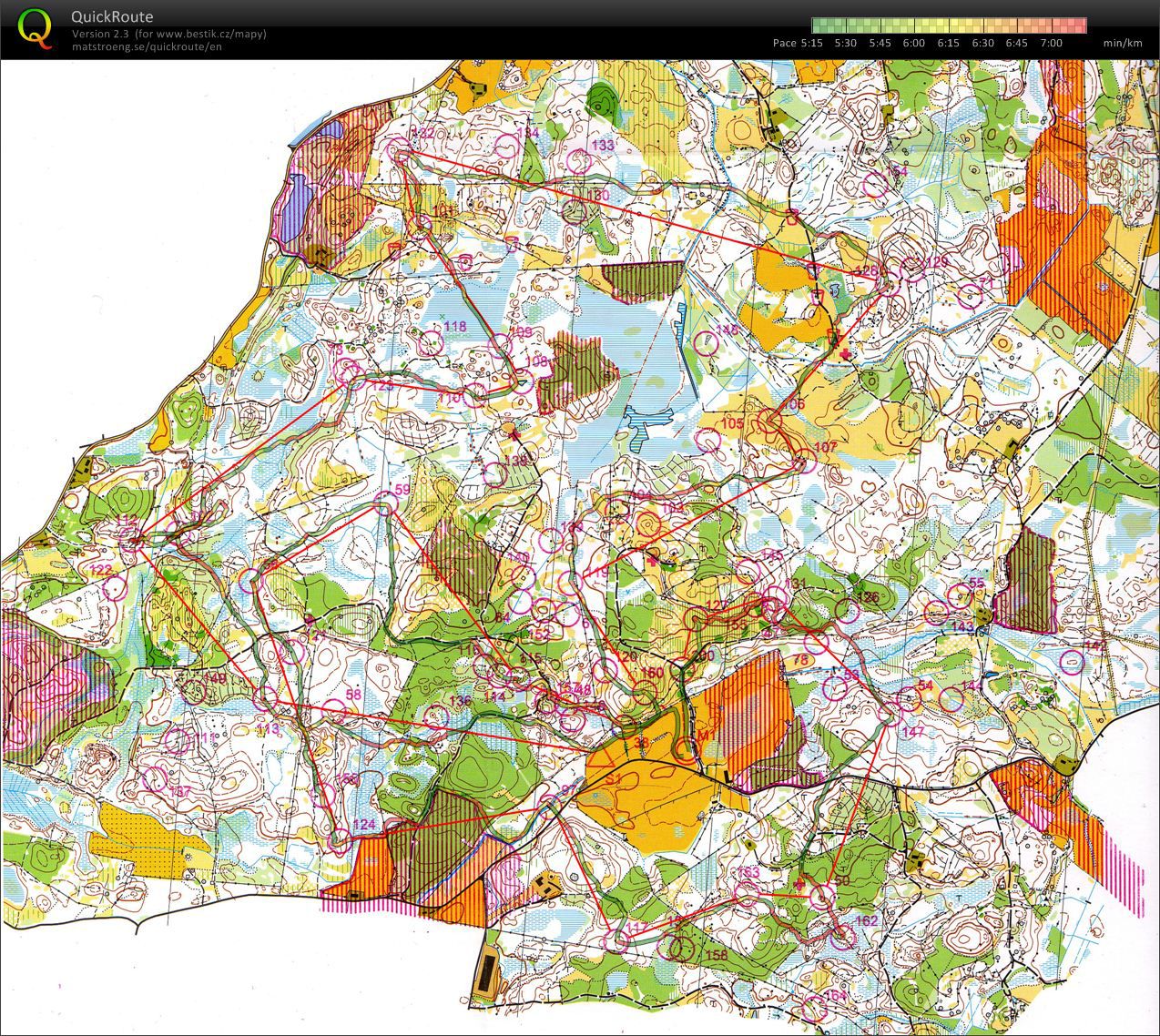Open the www.bestik.cz/mapy link
Image resolution: width=1160 pixels, height=1036 pixels.
pyautogui.click(x=209, y=34)
